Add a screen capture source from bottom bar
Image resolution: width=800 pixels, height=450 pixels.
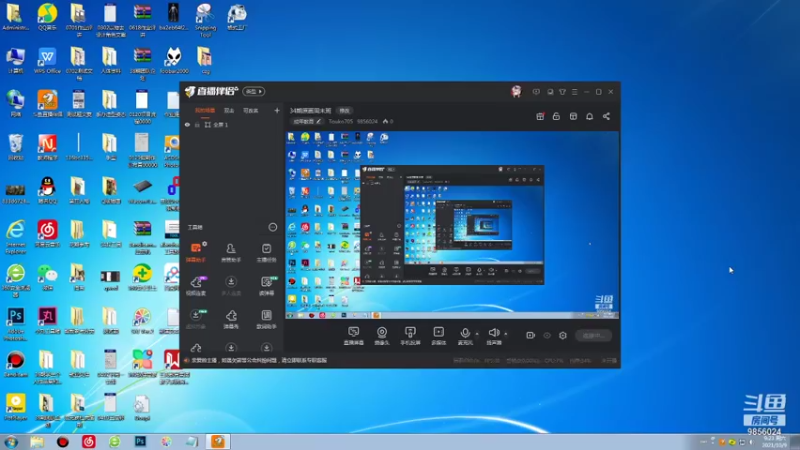[x=354, y=336]
